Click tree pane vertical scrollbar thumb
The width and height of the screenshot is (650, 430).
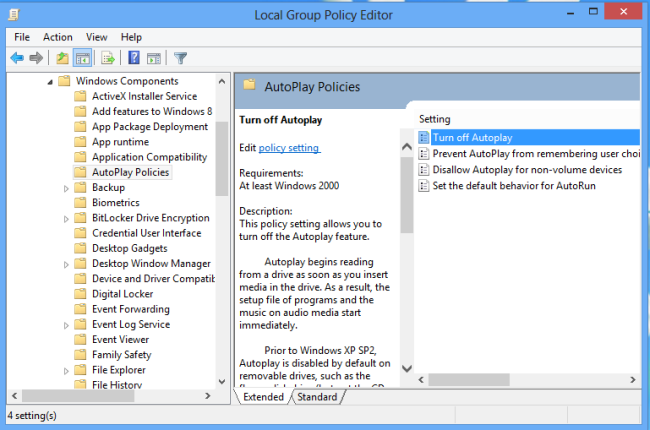[x=222, y=159]
